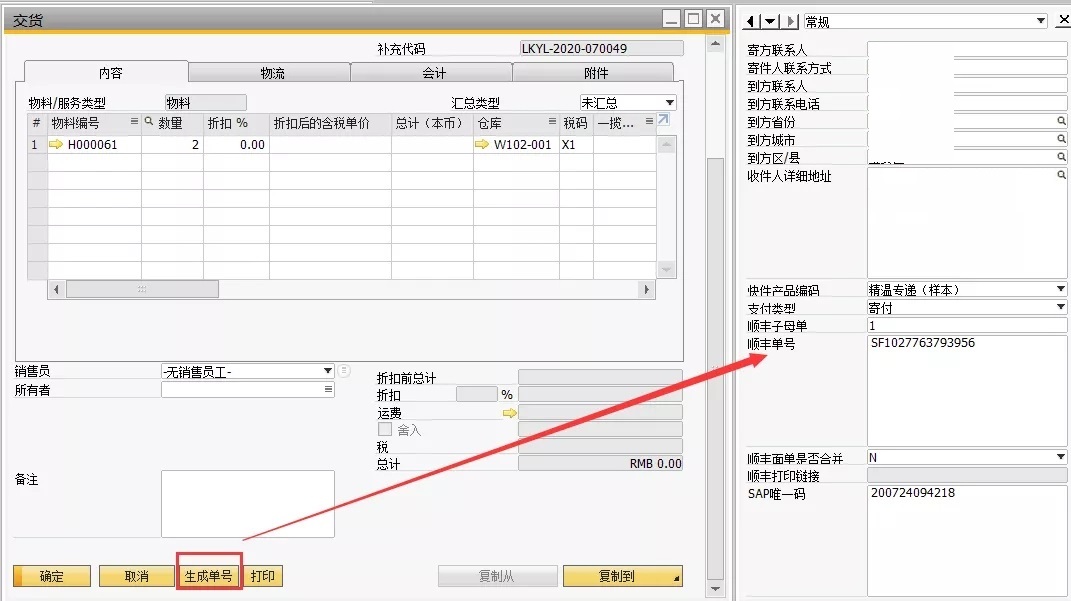Go to next panel with right arrow
Image resolution: width=1071 pixels, height=601 pixels.
pos(790,21)
